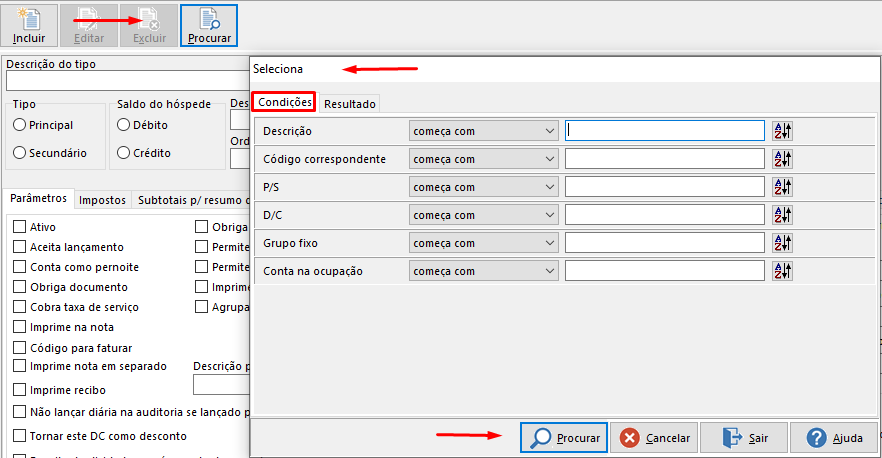Click the sort icon in P/S row
Screen dimensions: 882x458
782,187
